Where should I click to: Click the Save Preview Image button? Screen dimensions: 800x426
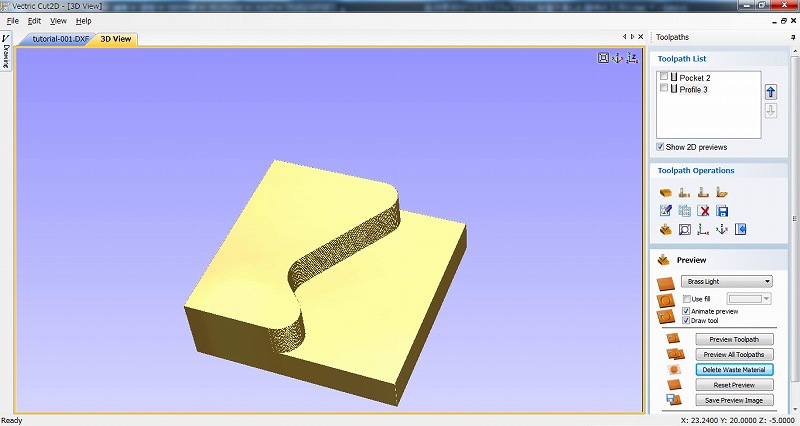pyautogui.click(x=734, y=400)
